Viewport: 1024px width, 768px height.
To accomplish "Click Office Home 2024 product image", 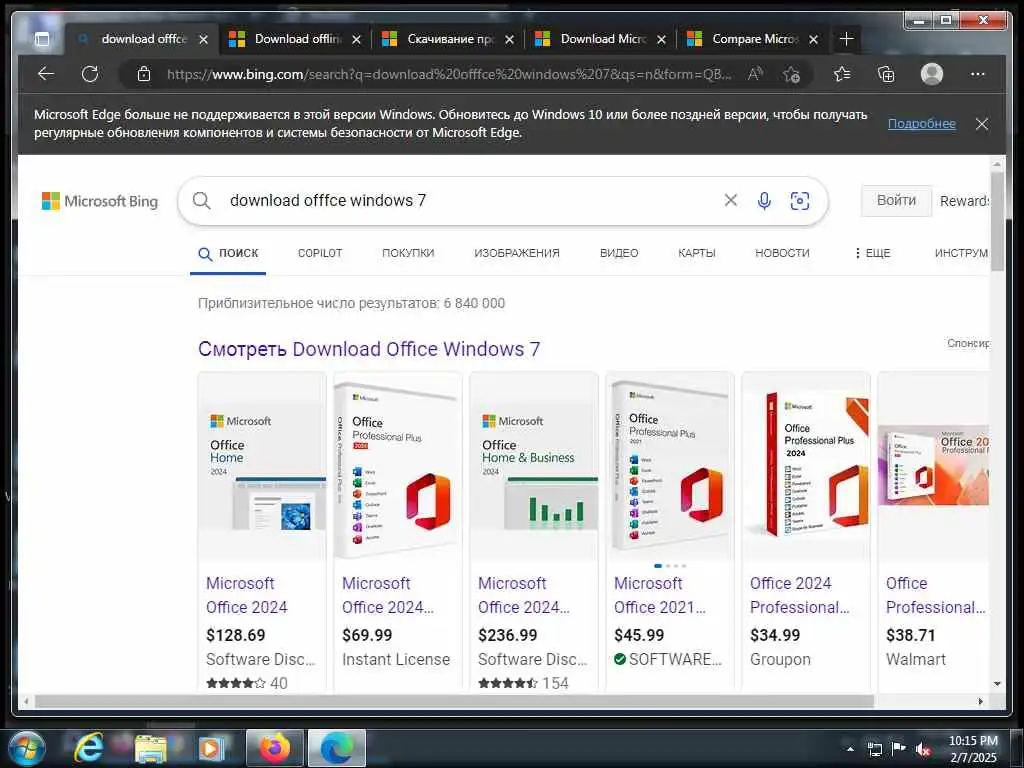I will click(262, 466).
